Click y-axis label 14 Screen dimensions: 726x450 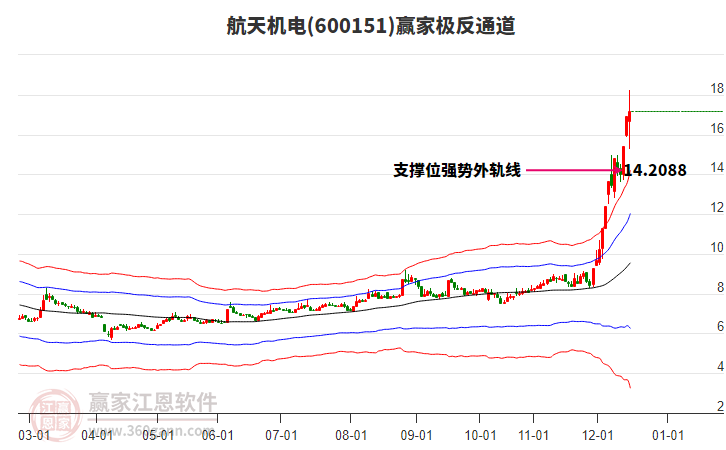(717, 168)
